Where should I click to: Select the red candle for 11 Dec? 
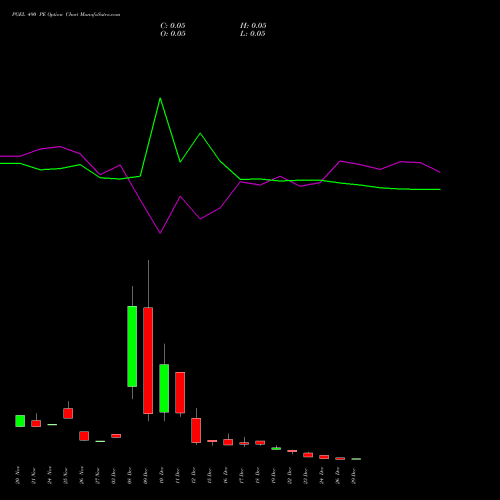(x=180, y=393)
